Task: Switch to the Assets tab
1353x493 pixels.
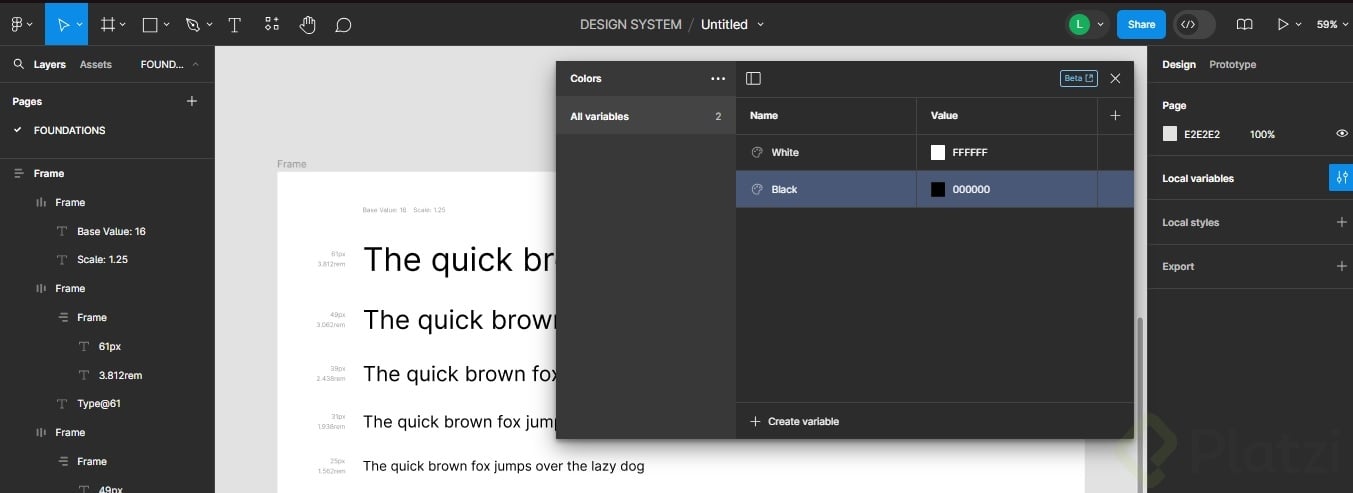Action: pos(96,64)
